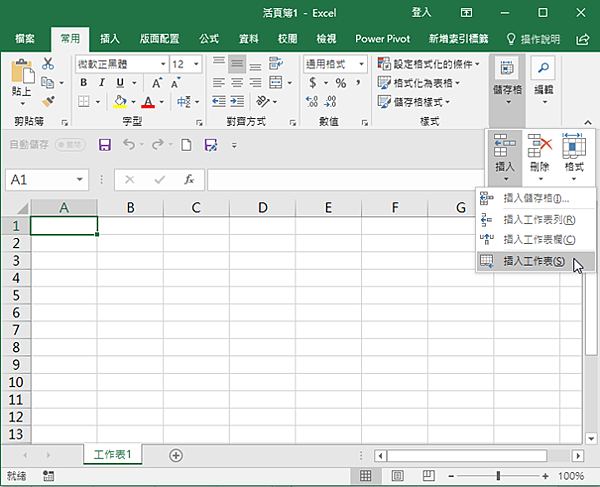Open font color dropdown arrow

click(161, 102)
